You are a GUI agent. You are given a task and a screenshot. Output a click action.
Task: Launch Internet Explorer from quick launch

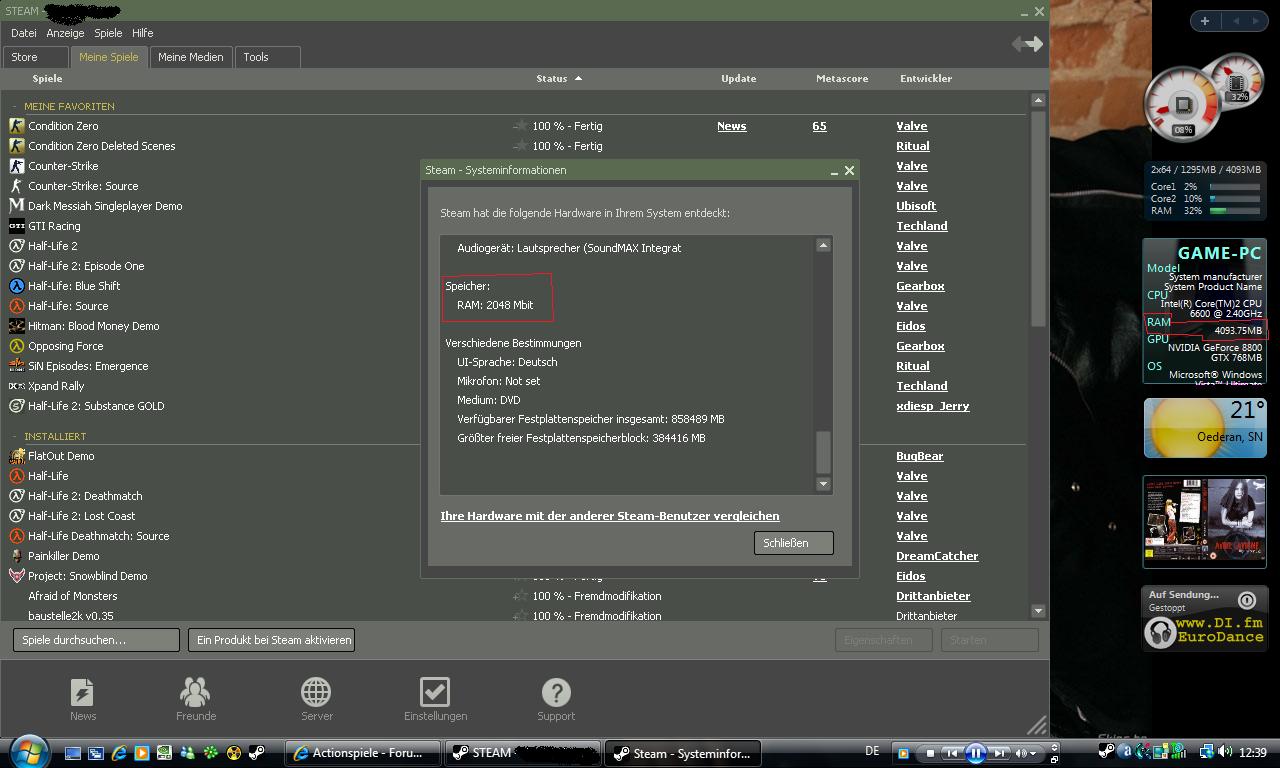pyautogui.click(x=119, y=753)
